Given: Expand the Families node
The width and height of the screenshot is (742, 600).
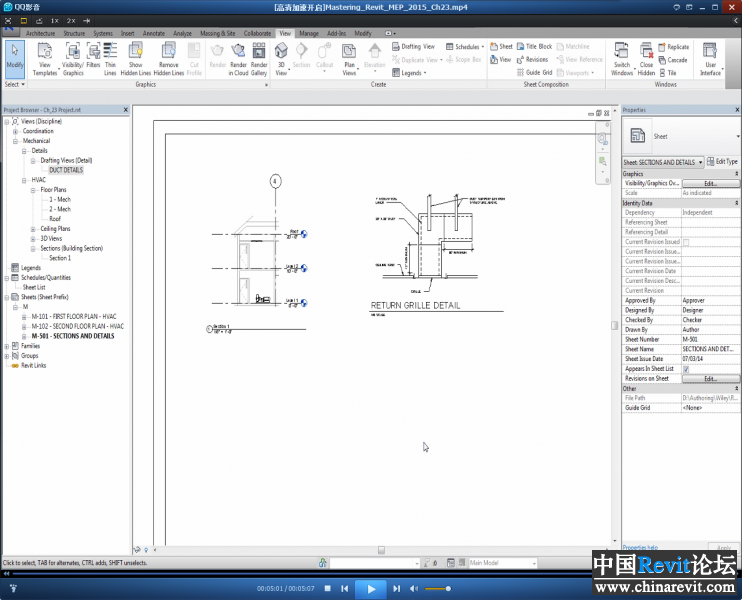Looking at the screenshot, I should (x=7, y=346).
